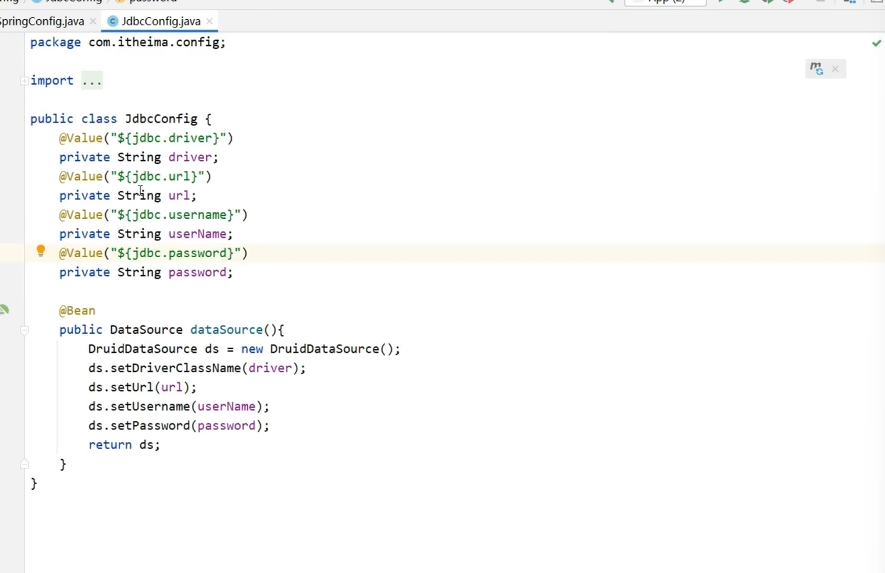Open the yellow lightbulb quick-fix icon
The height and width of the screenshot is (573, 885).
point(41,251)
